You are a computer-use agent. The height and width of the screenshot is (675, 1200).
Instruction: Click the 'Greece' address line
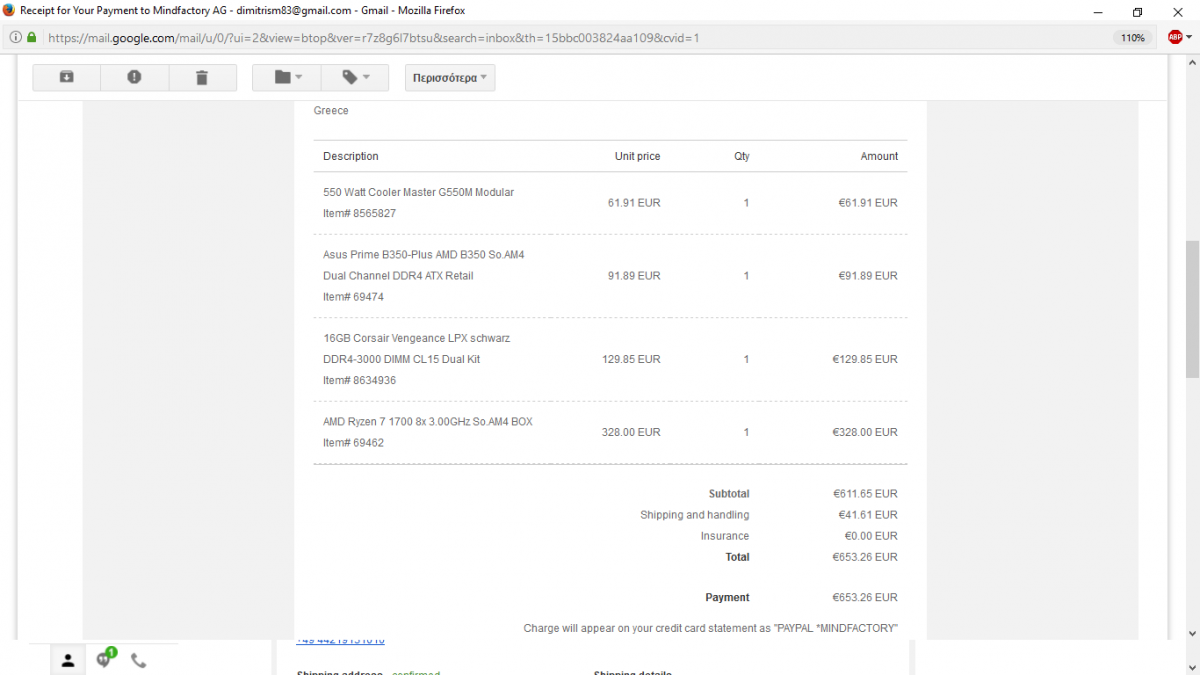(331, 111)
